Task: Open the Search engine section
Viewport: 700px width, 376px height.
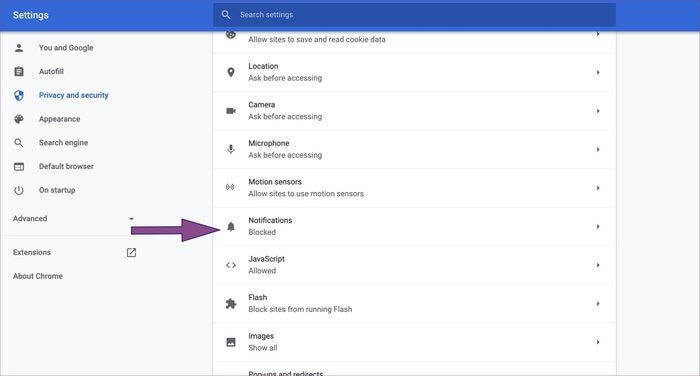Action: (63, 142)
